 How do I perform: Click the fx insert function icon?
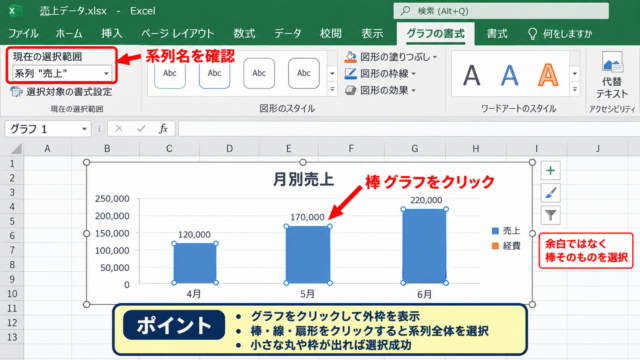[x=163, y=129]
